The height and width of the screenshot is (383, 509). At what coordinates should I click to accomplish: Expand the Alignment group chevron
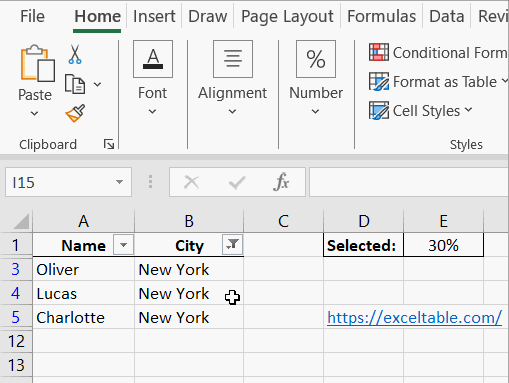pyautogui.click(x=232, y=111)
